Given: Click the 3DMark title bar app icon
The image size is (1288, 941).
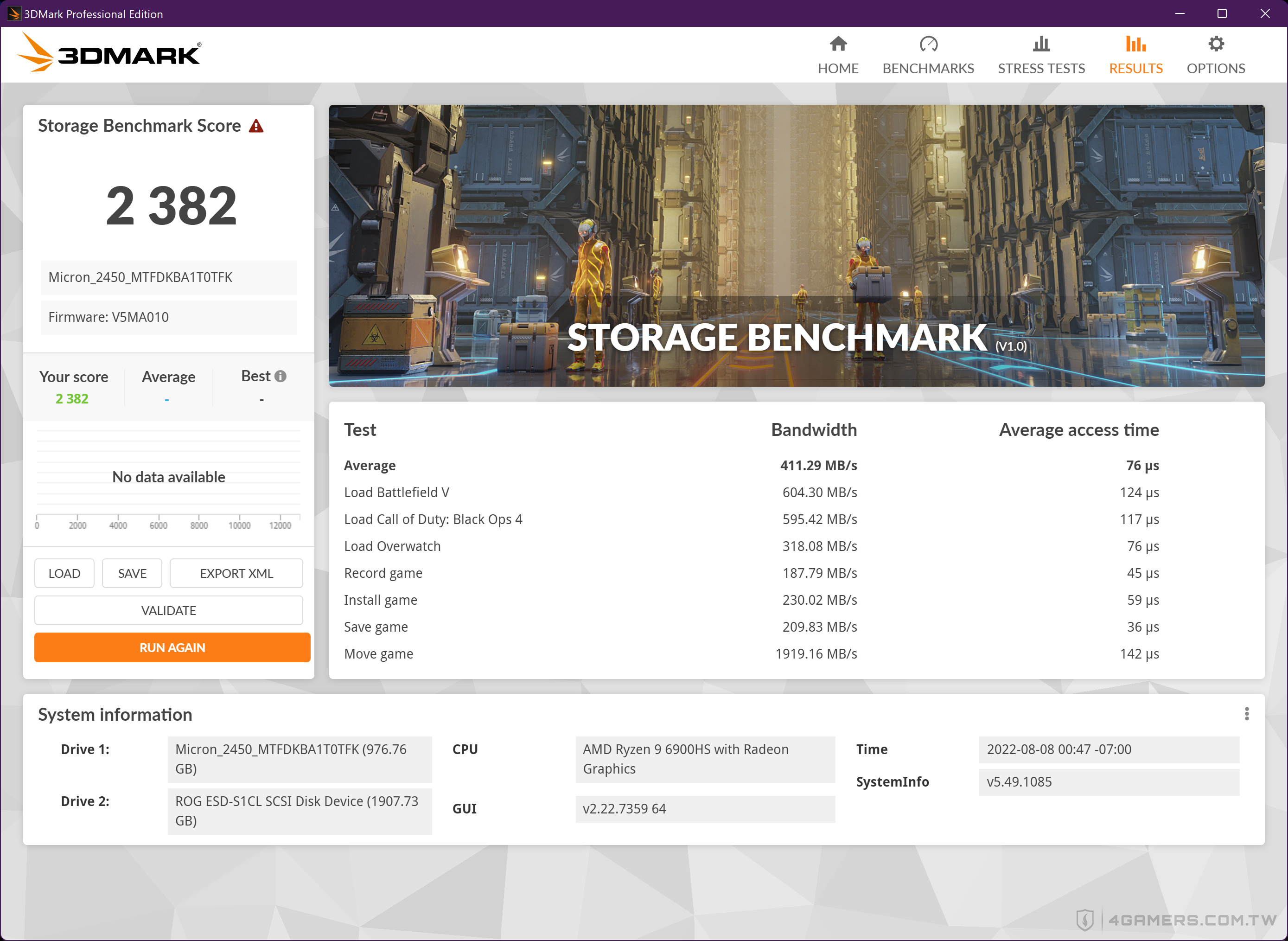Looking at the screenshot, I should (x=13, y=13).
